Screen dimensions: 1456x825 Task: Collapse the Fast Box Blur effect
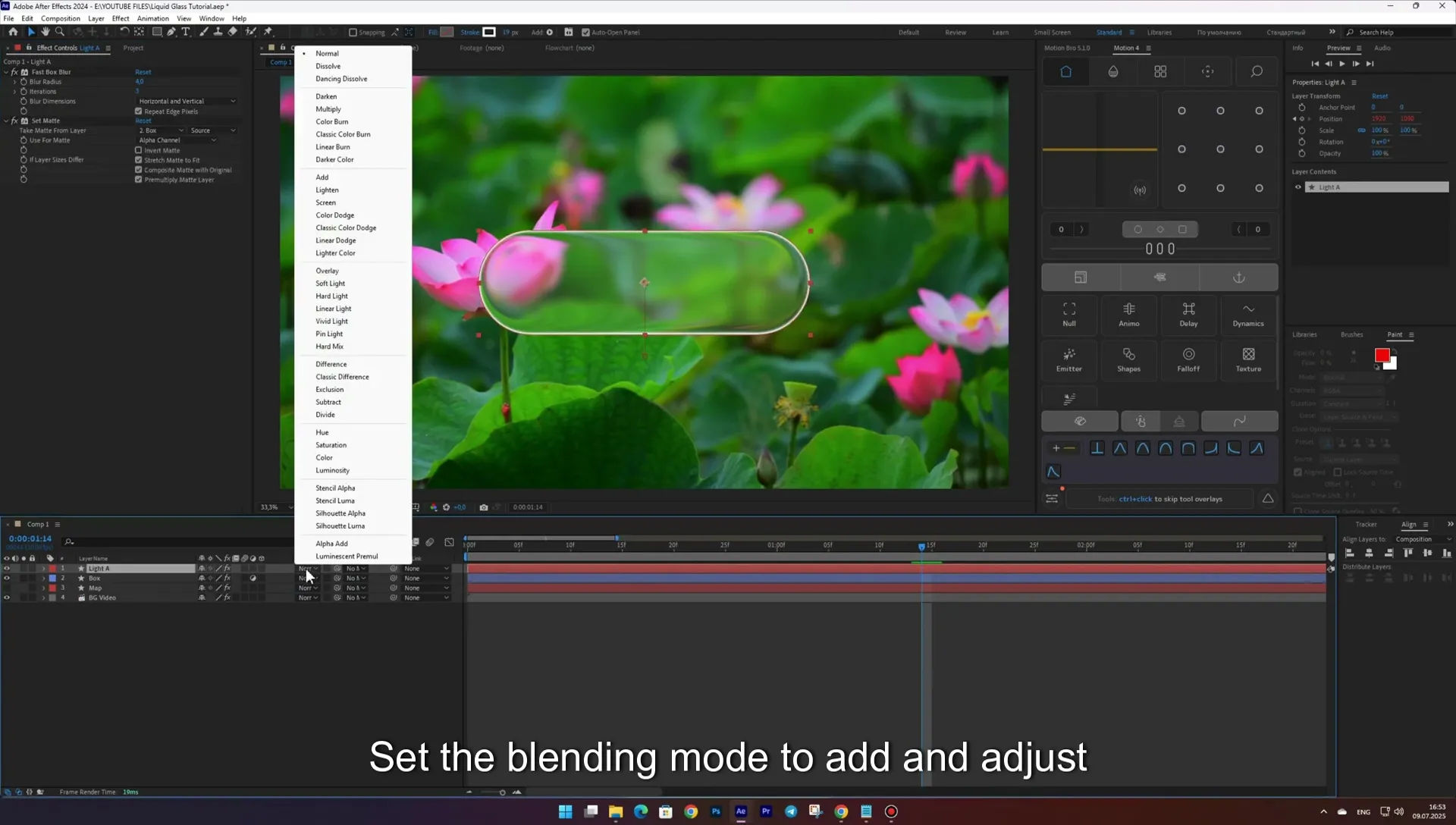(6, 72)
